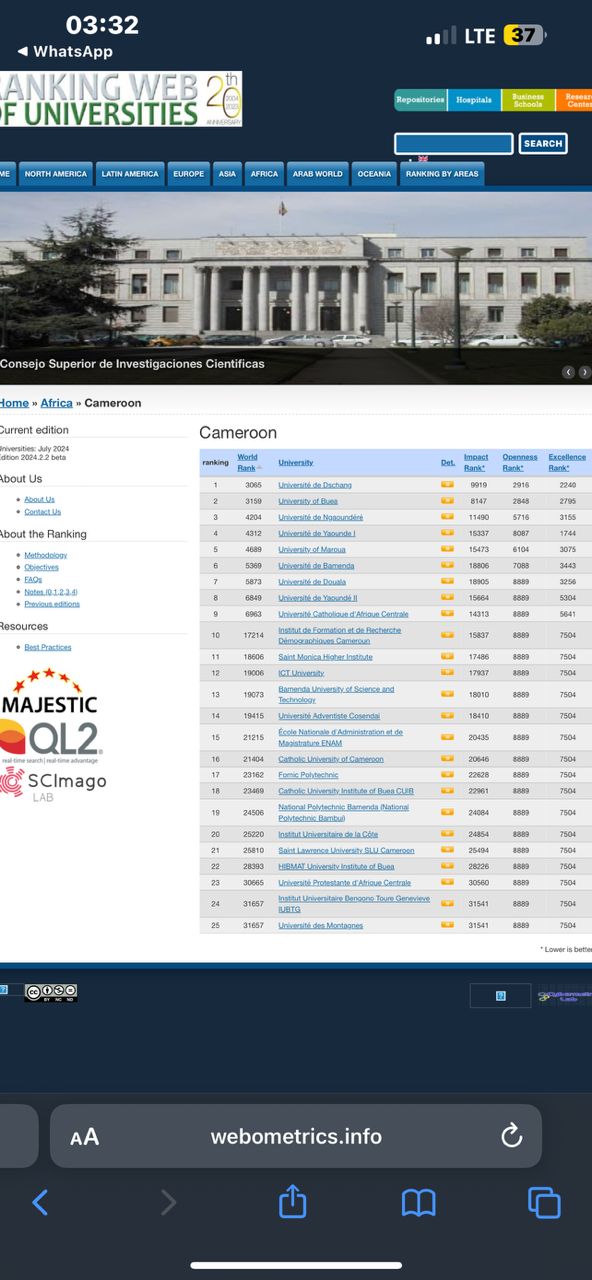The height and width of the screenshot is (1280, 592).
Task: Show open Safari tabs icon
Action: tap(544, 1202)
